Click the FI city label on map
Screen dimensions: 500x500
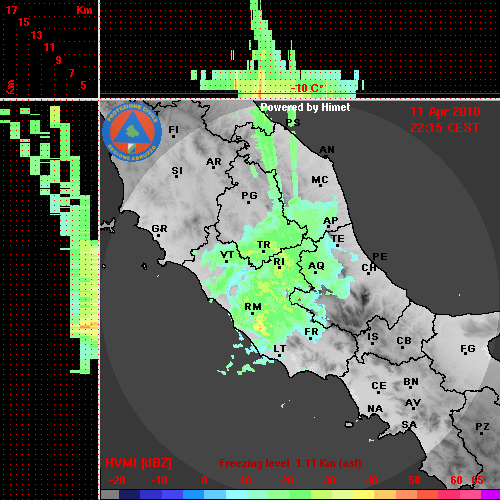click(173, 129)
